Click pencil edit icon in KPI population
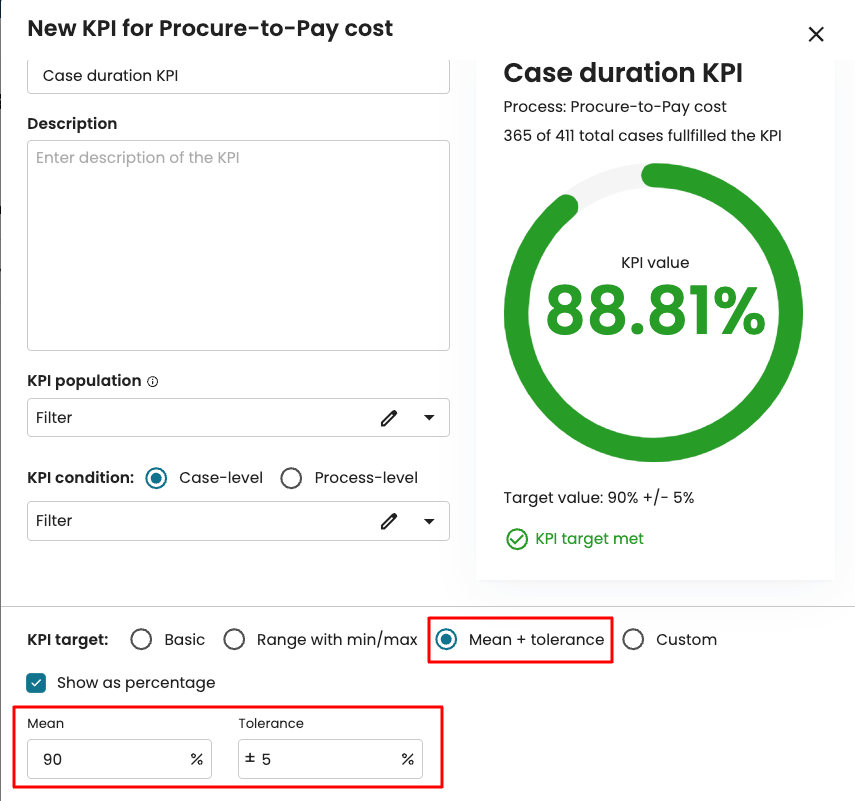Screen dimensions: 855x801 [x=389, y=418]
